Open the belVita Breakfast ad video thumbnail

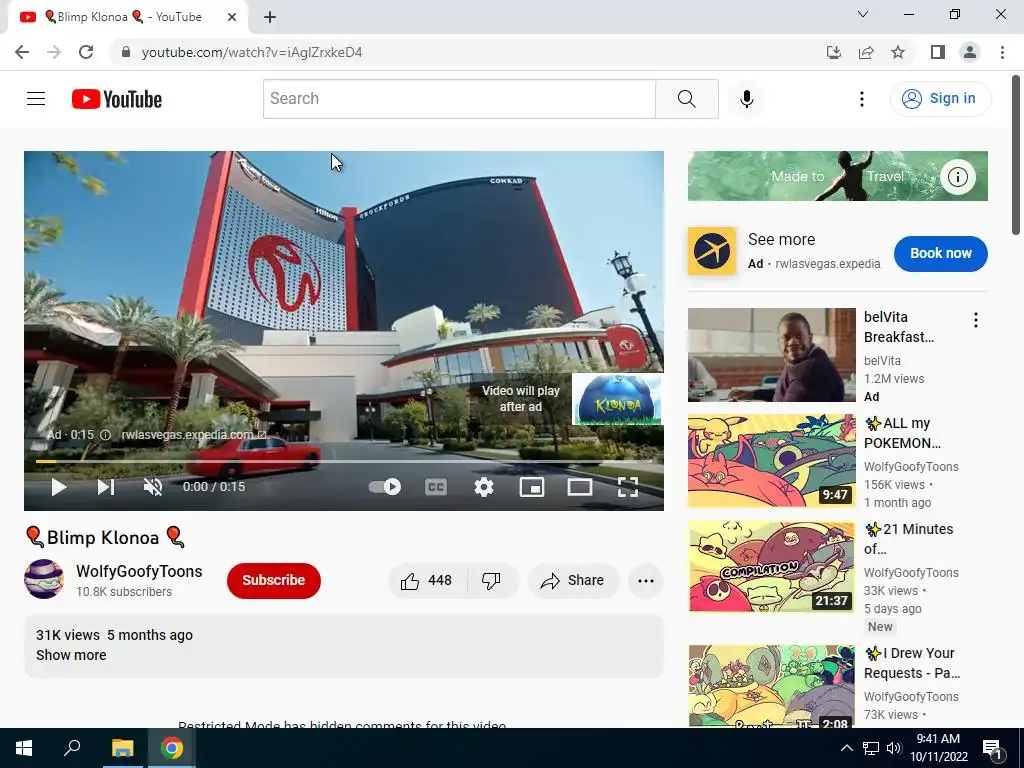[x=771, y=355]
